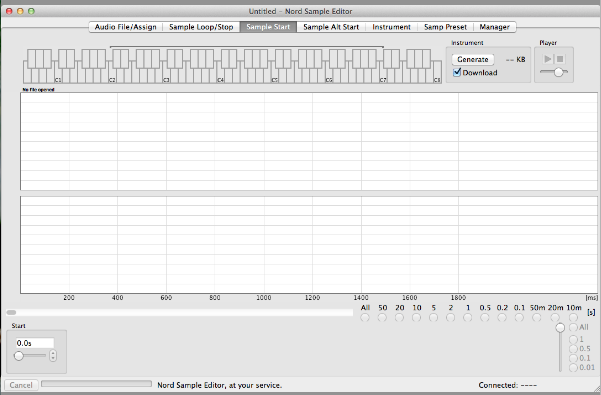Select the All horizontal zoom radio
The height and width of the screenshot is (395, 601).
pyautogui.click(x=365, y=318)
